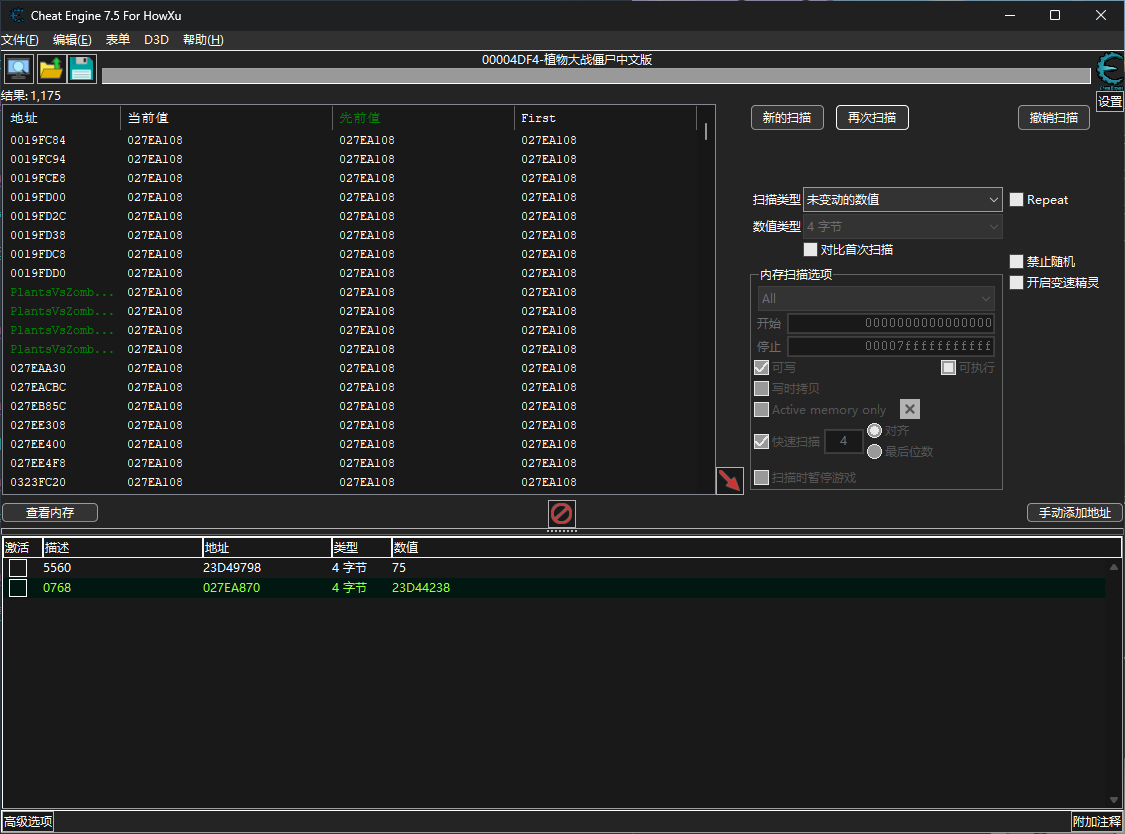This screenshot has height=834, width=1125.
Task: Enable the Repeat checkbox
Action: (x=1017, y=200)
